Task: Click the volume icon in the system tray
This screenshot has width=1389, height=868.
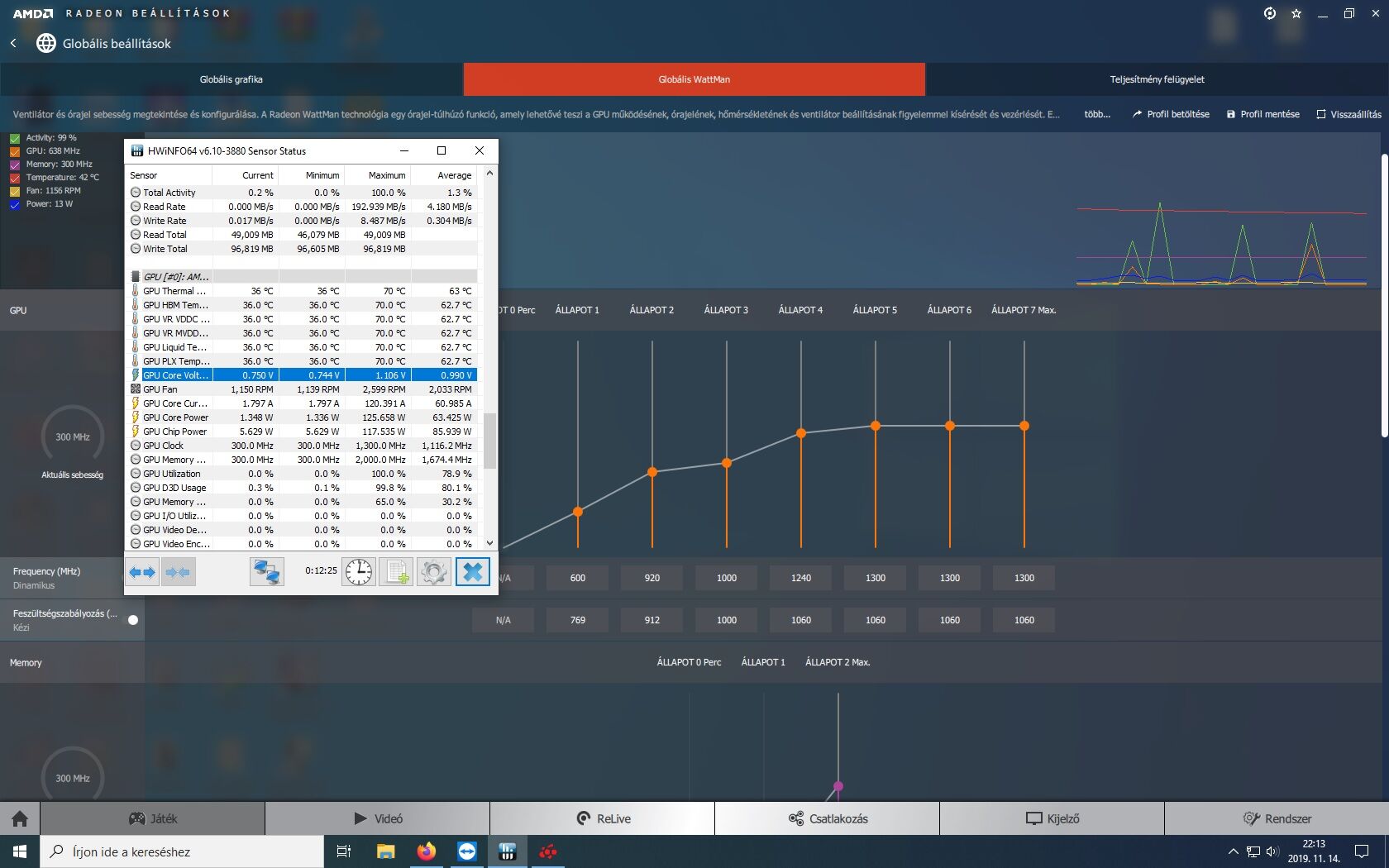Action: (1272, 851)
